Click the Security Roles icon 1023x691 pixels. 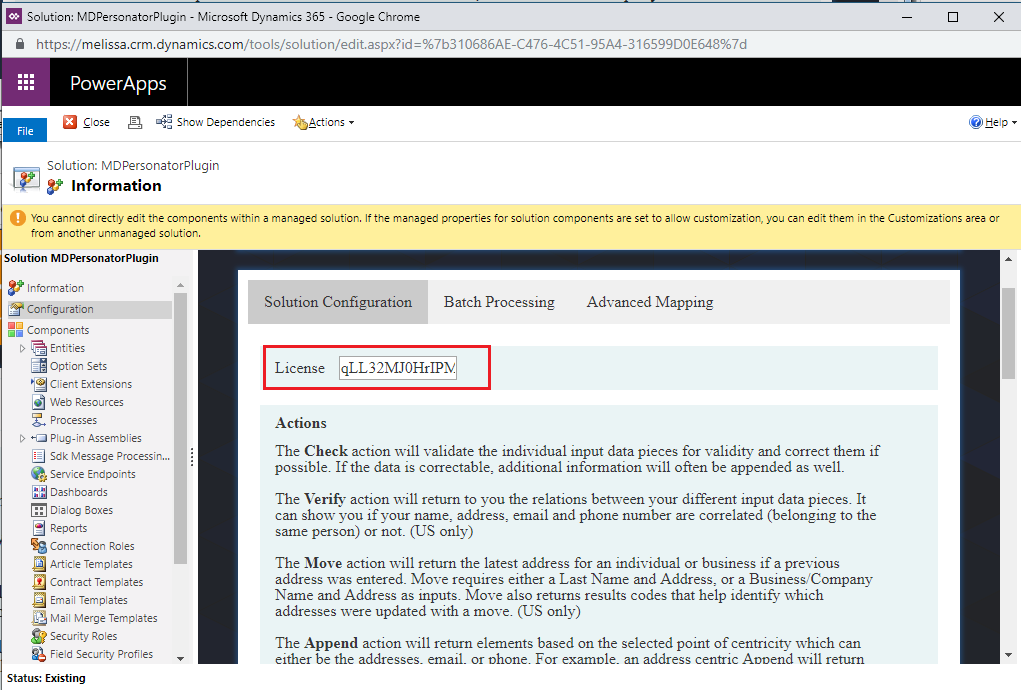(x=39, y=636)
